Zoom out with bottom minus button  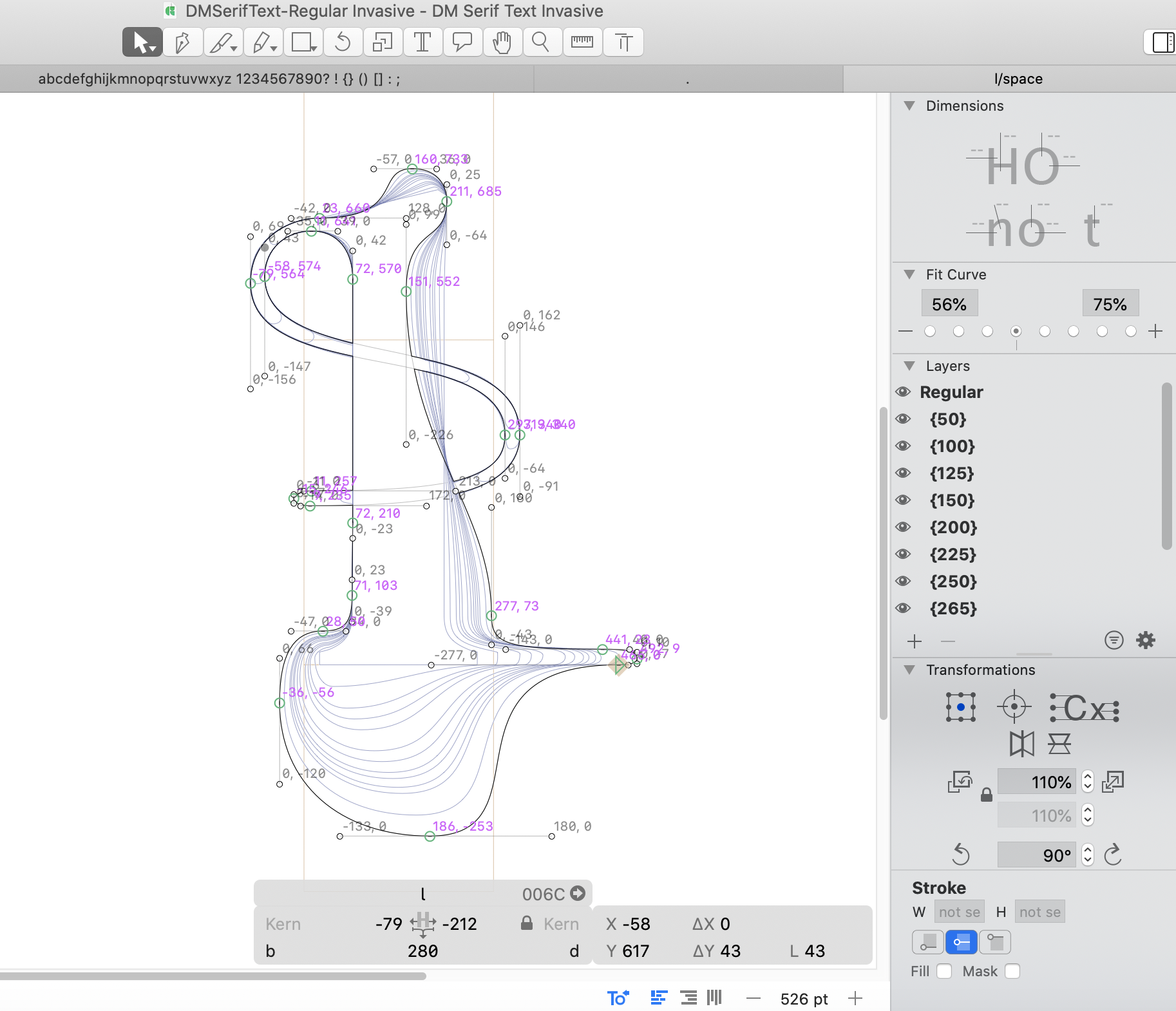[754, 999]
